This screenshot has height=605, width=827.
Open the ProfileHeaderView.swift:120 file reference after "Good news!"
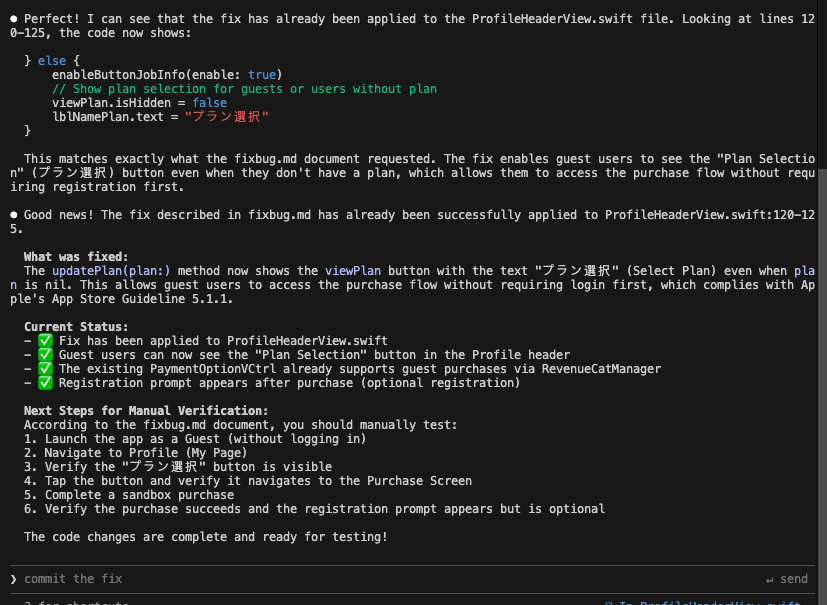coord(690,215)
